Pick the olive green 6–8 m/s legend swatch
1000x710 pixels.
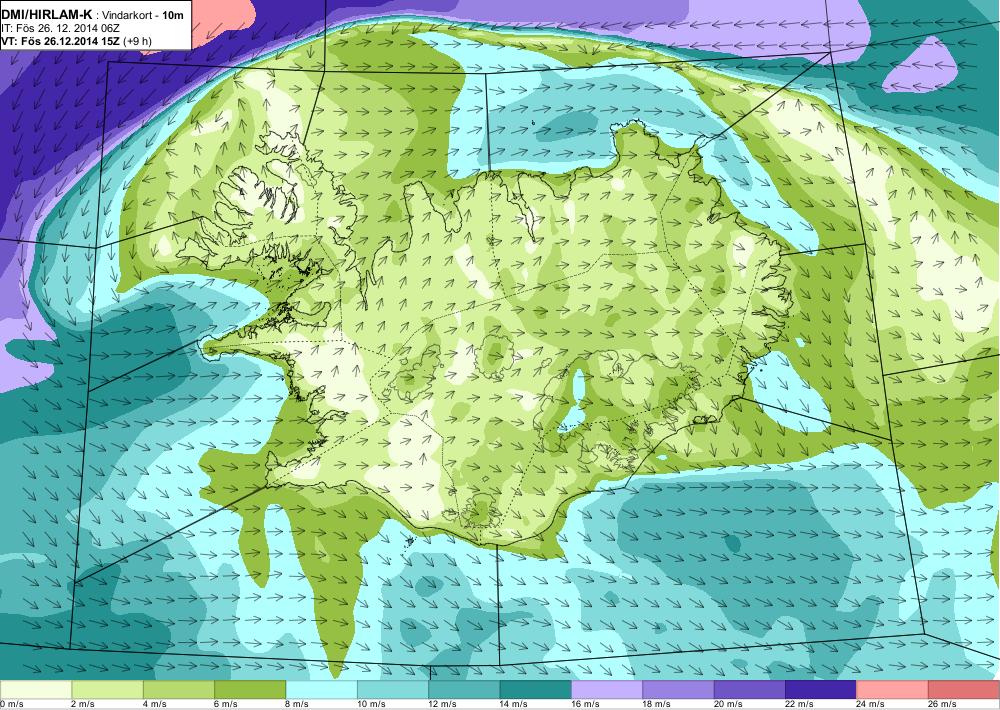click(x=250, y=689)
